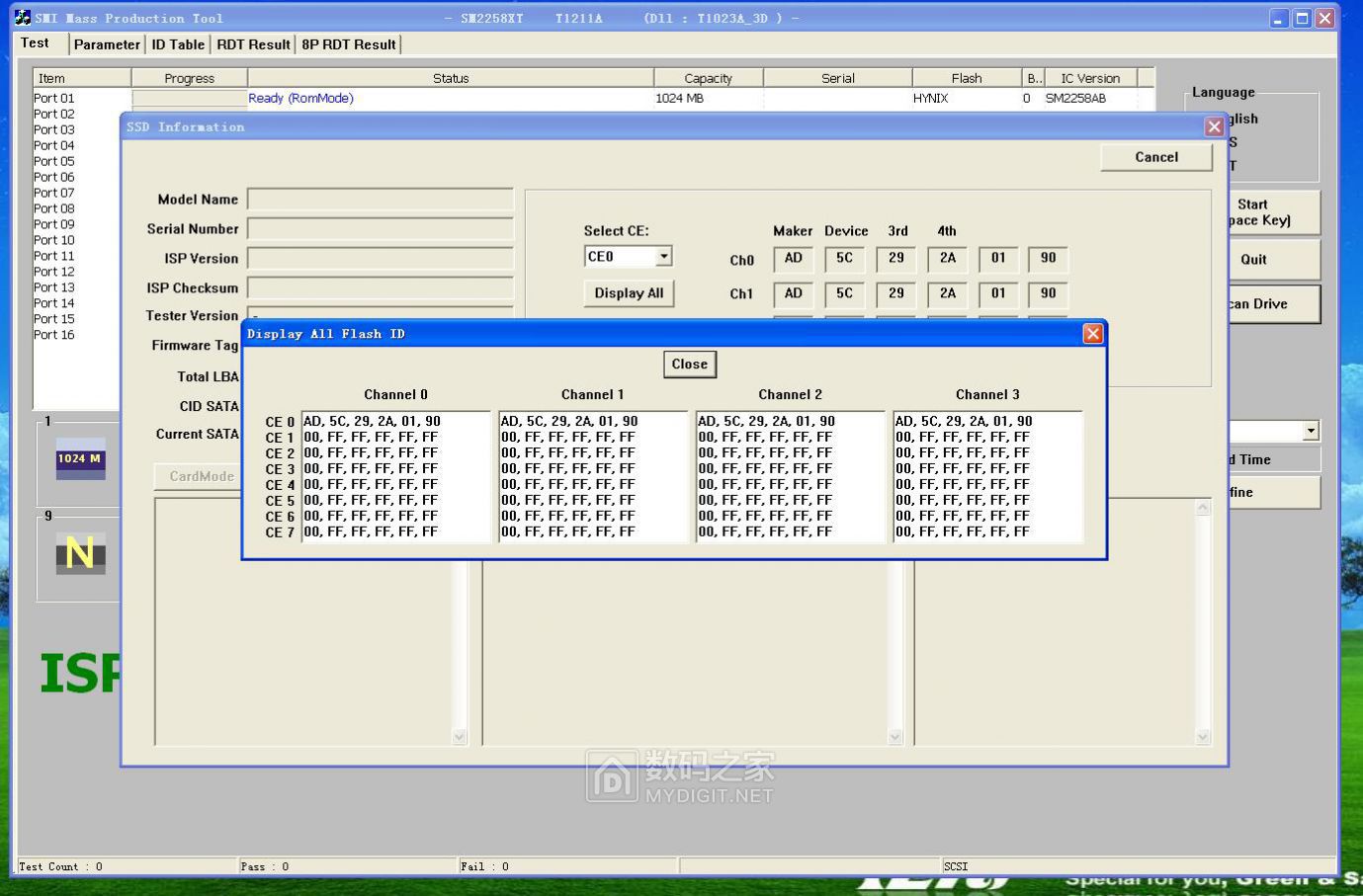Switch to the Parameter tab
This screenshot has width=1363, height=896.
click(107, 44)
